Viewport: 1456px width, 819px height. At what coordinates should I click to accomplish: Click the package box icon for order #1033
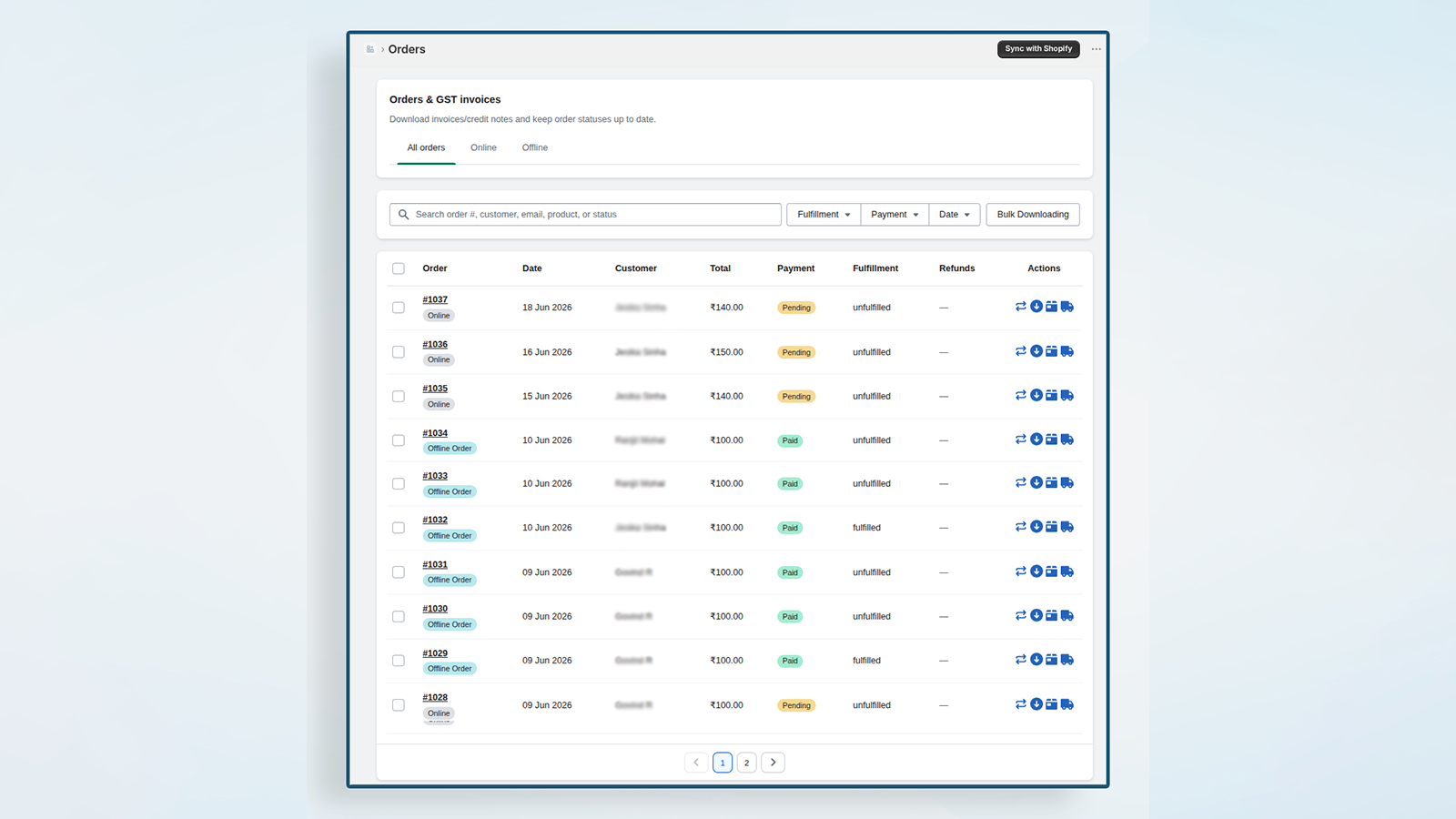point(1051,482)
